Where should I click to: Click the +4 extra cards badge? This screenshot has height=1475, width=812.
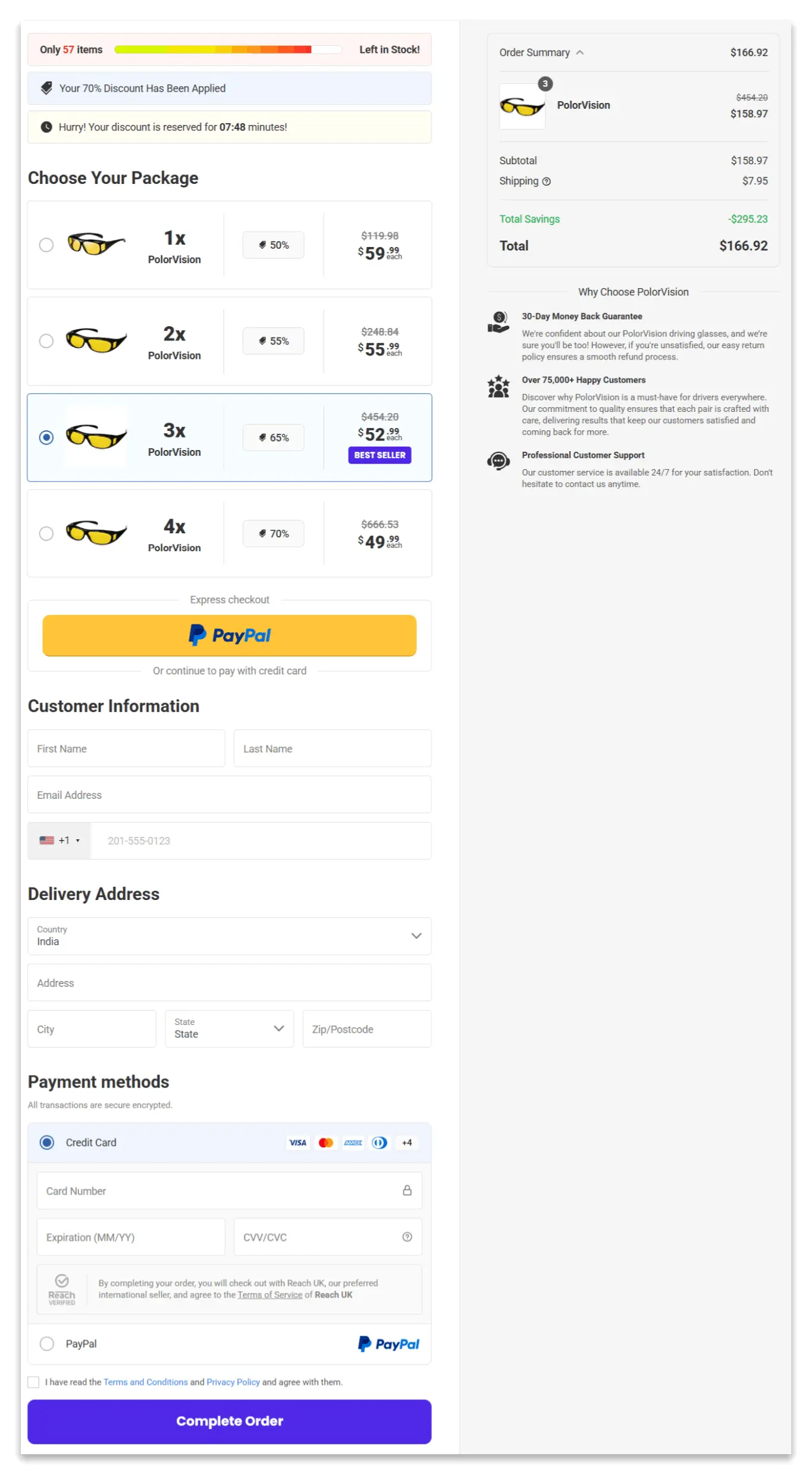point(406,1142)
